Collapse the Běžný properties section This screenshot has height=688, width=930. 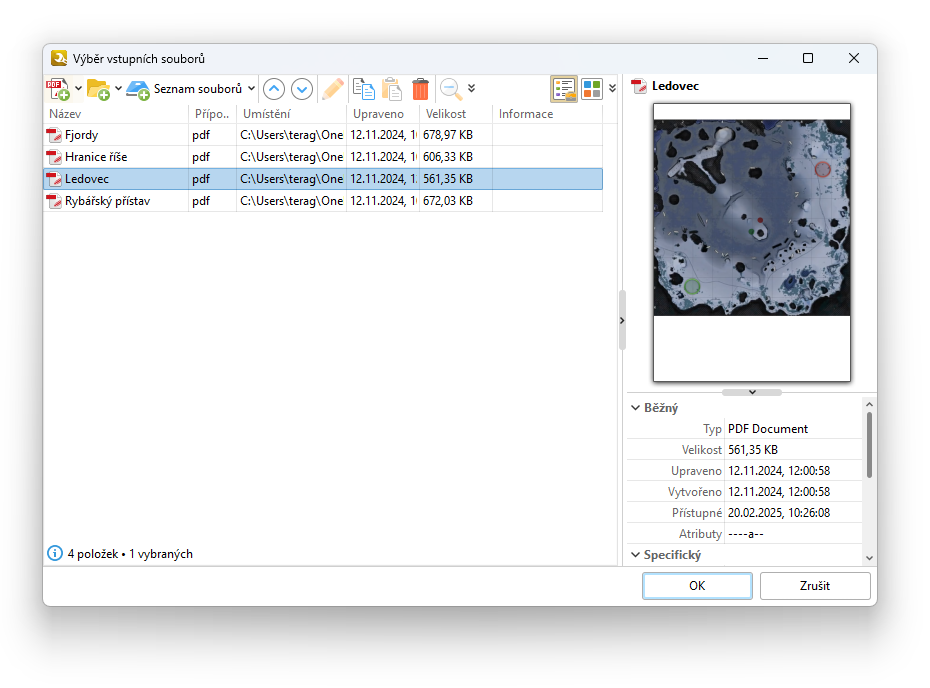click(x=635, y=408)
